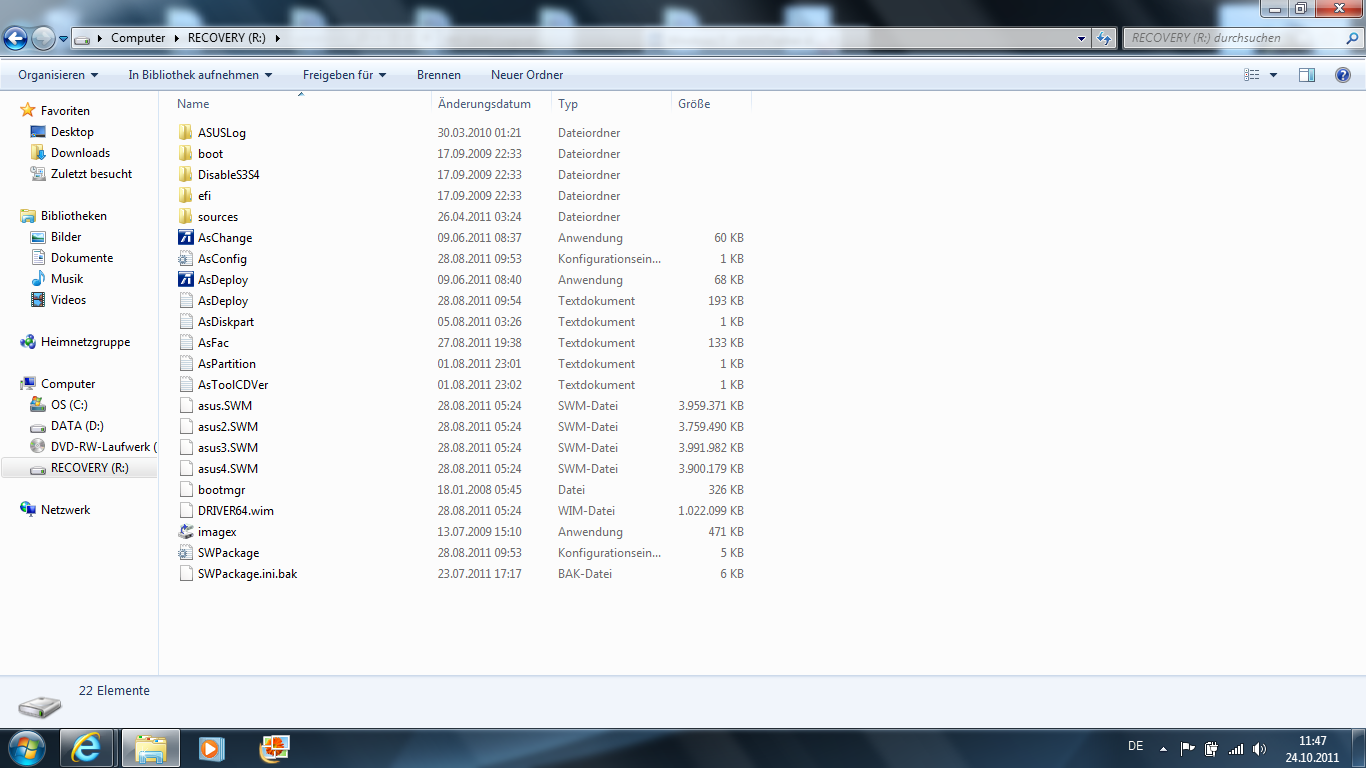Open the address bar history dropdown

pyautogui.click(x=1081, y=38)
